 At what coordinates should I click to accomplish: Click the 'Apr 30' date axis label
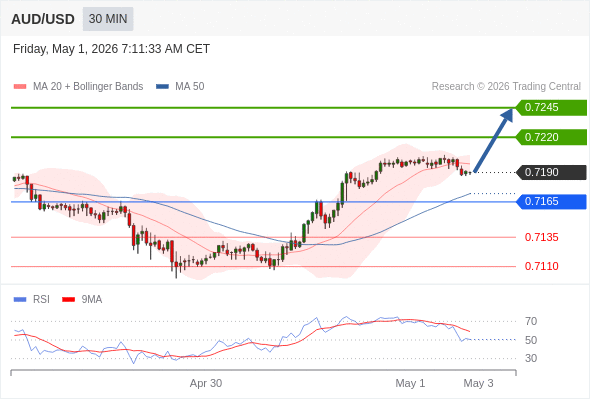click(x=206, y=383)
